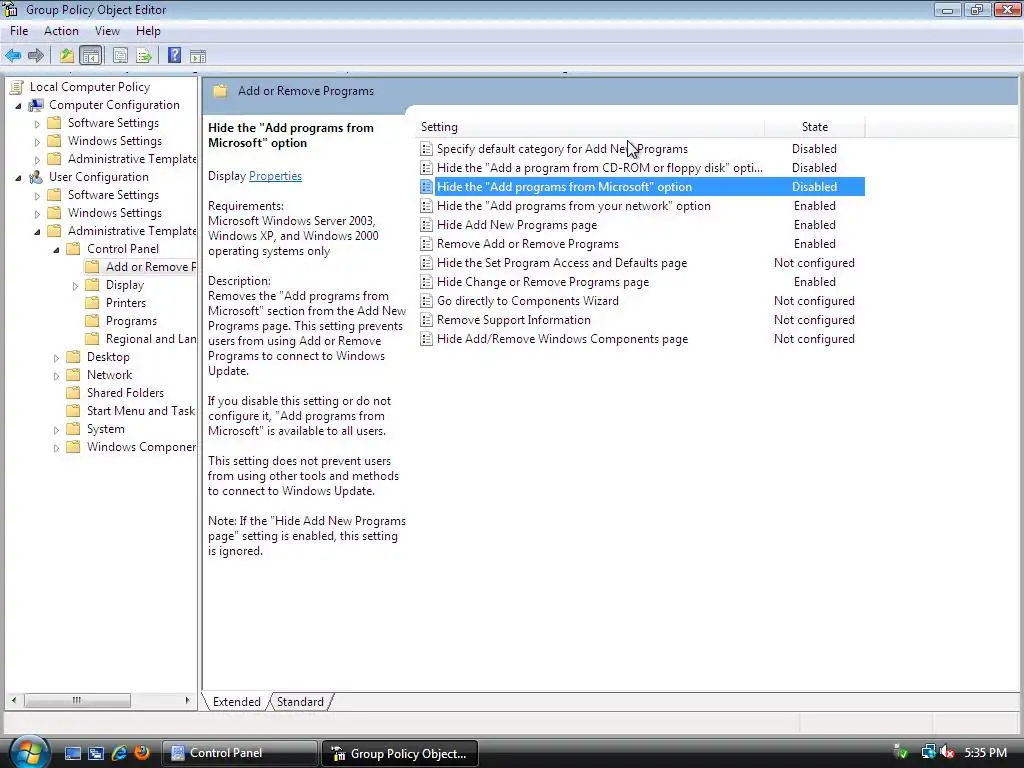The image size is (1024, 768).
Task: Open the Windows Start orb
Action: point(28,752)
